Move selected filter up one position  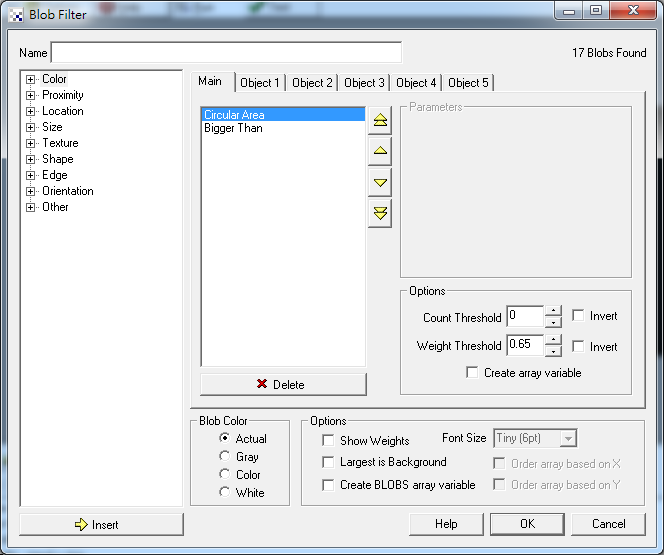click(380, 151)
